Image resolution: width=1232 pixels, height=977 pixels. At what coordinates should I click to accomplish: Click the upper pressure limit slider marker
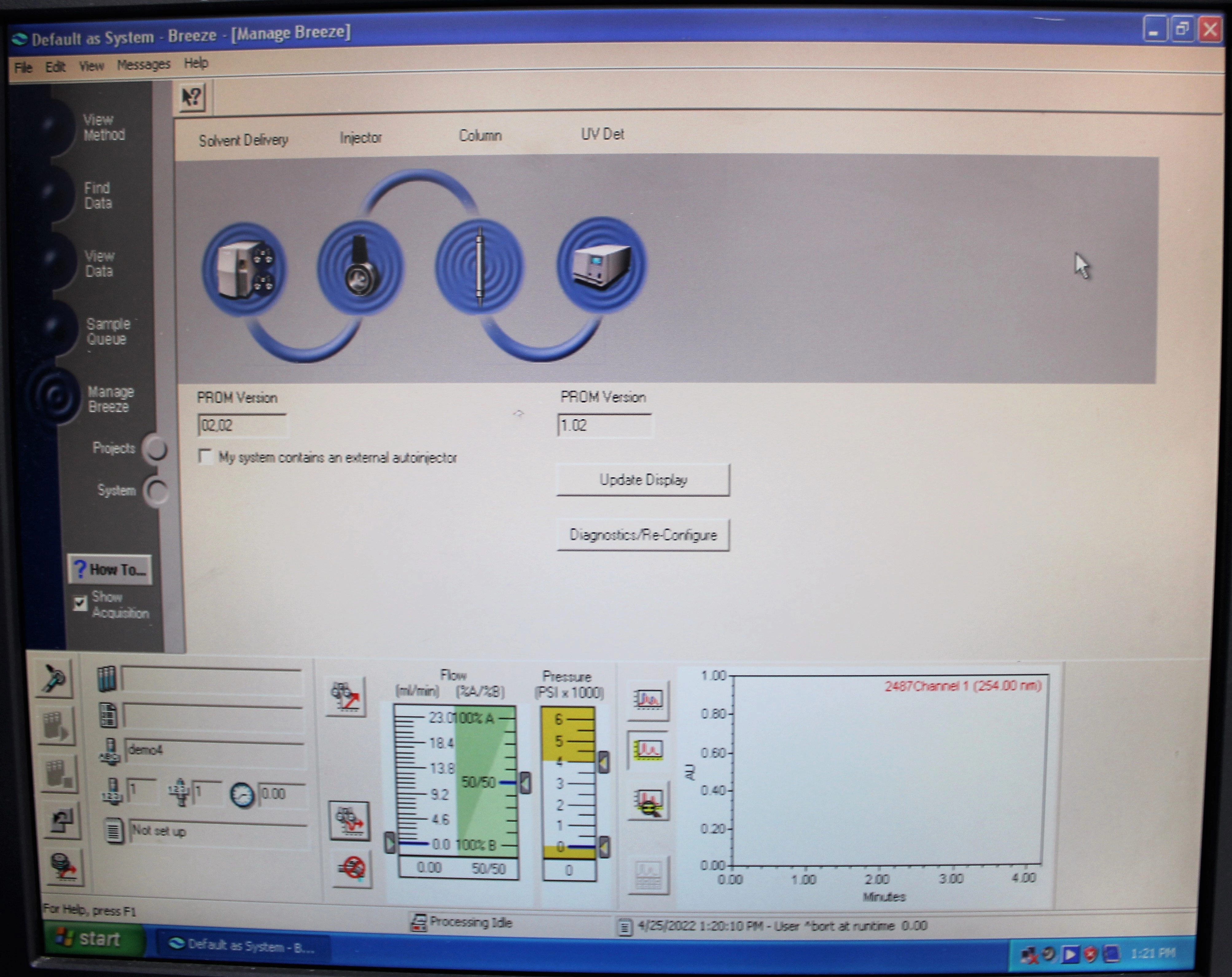coord(603,762)
